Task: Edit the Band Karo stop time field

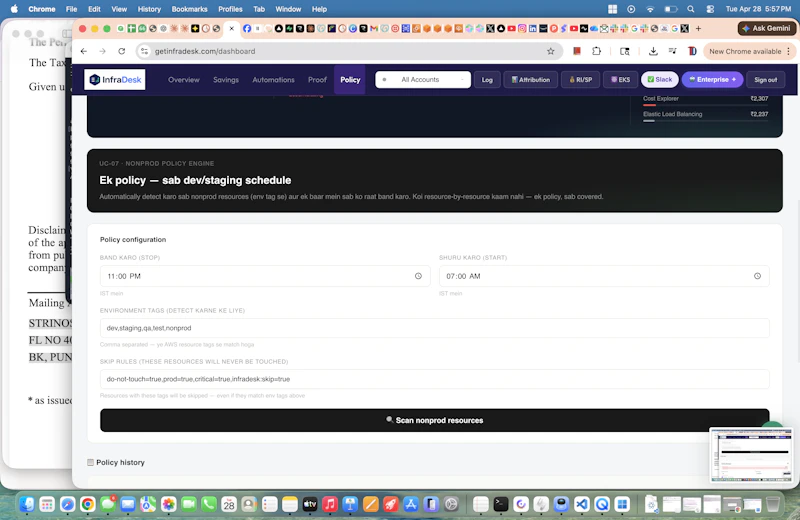Action: click(265, 276)
